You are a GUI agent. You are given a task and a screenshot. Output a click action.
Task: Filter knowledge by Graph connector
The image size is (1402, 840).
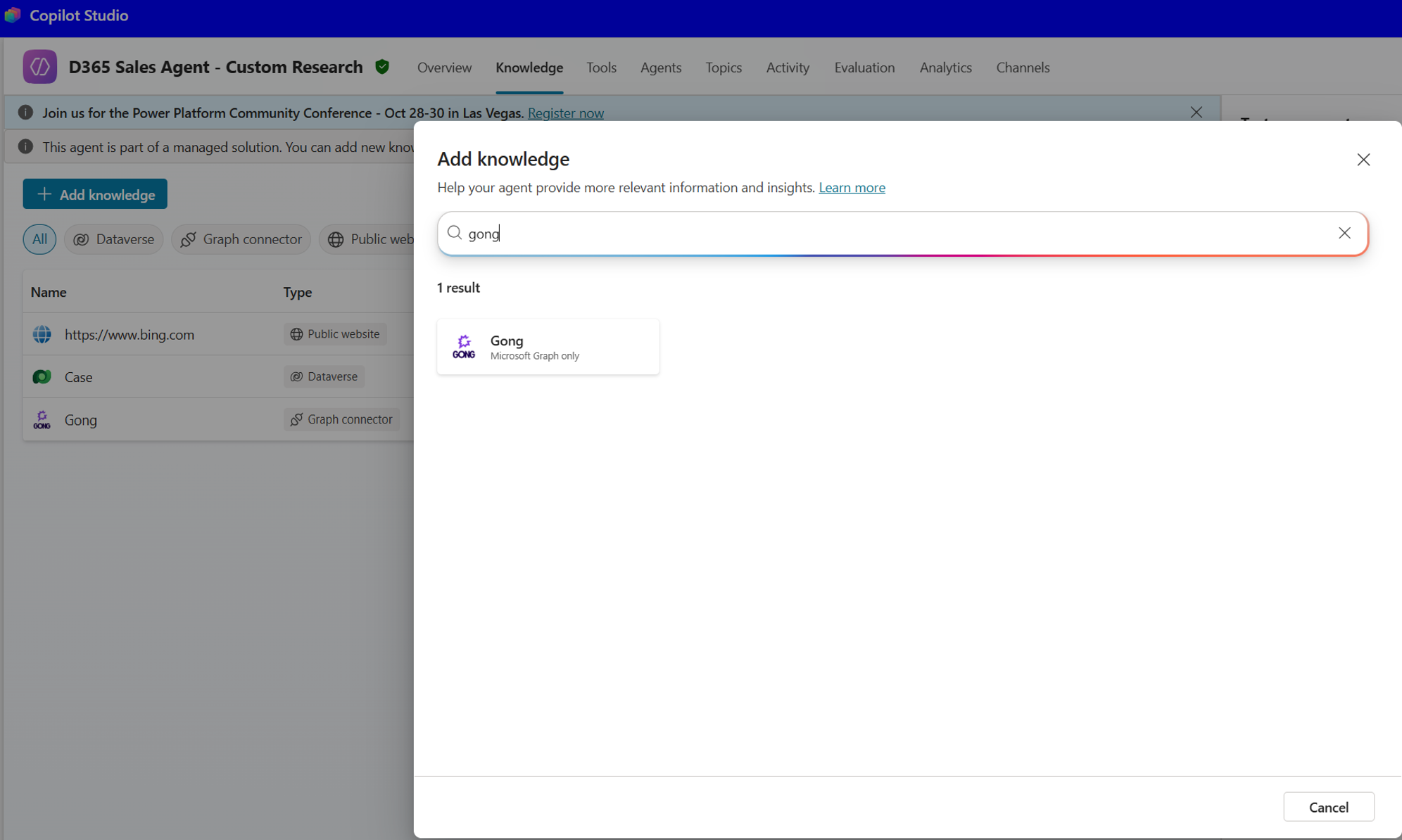241,239
